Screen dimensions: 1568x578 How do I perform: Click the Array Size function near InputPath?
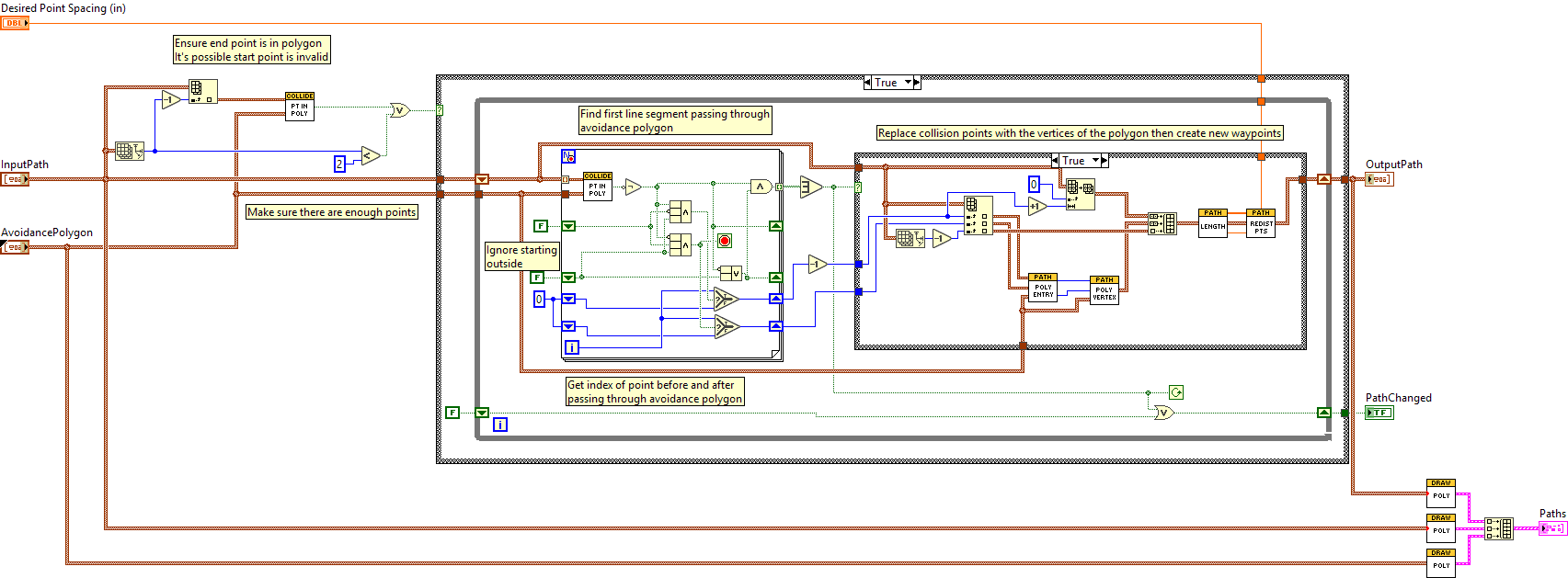pos(129,151)
